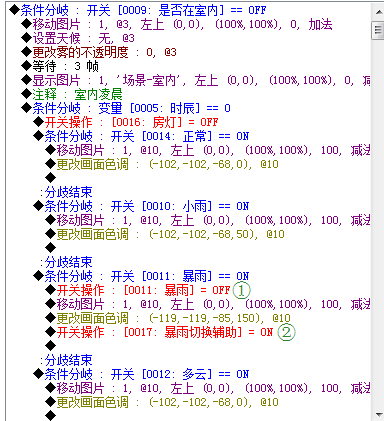Select the 移动图片 row under the 暴雨 branch
Viewport: 384px width, 421px height.
tap(208, 304)
